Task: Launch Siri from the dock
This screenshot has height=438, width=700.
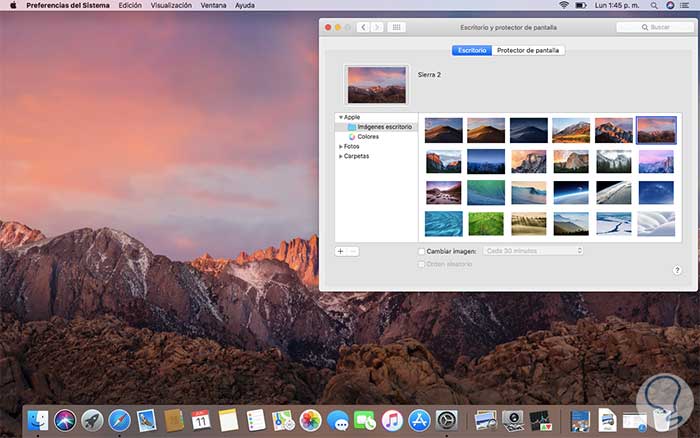Action: click(x=65, y=421)
